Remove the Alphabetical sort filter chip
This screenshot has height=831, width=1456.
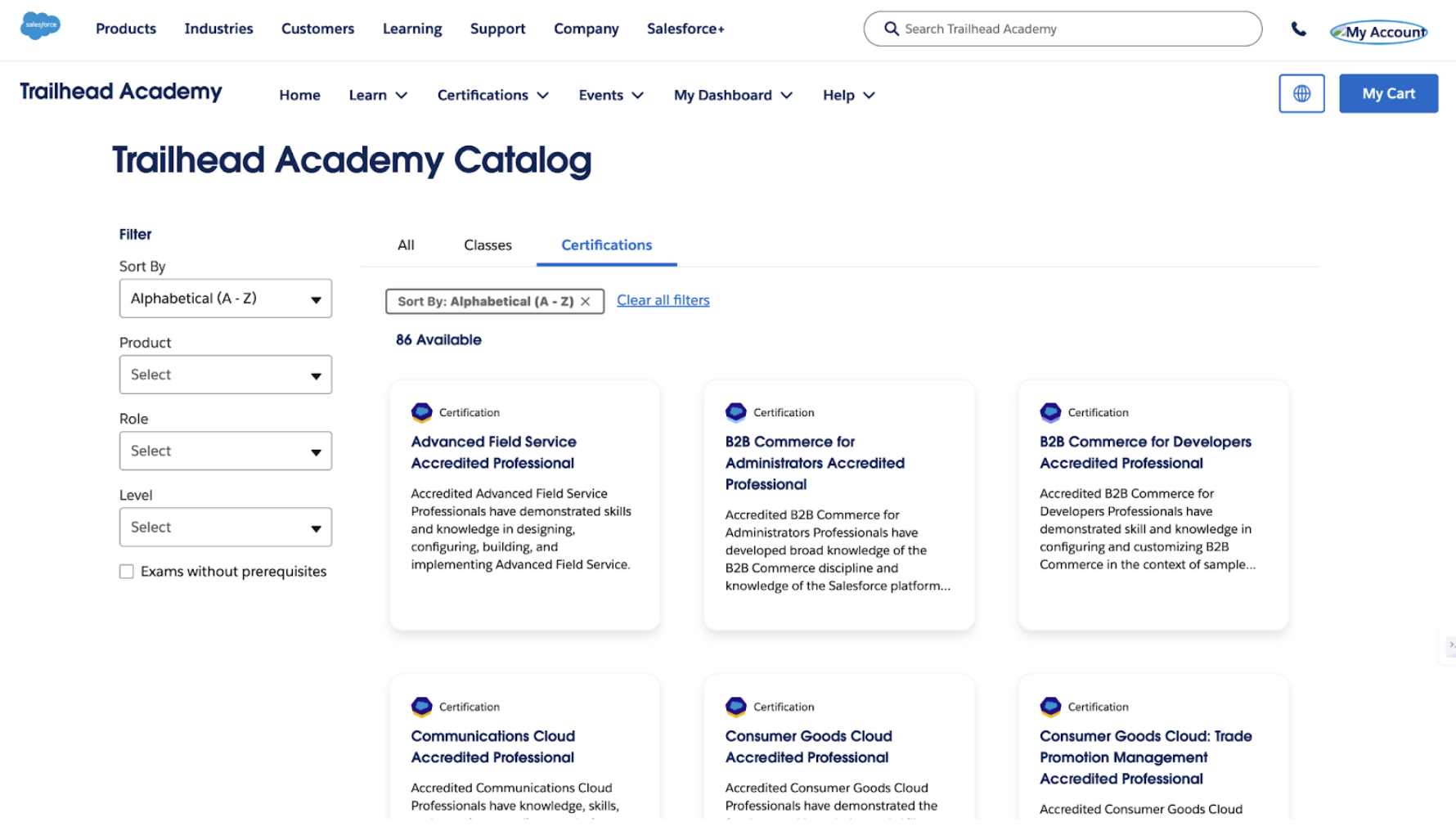pyautogui.click(x=586, y=301)
